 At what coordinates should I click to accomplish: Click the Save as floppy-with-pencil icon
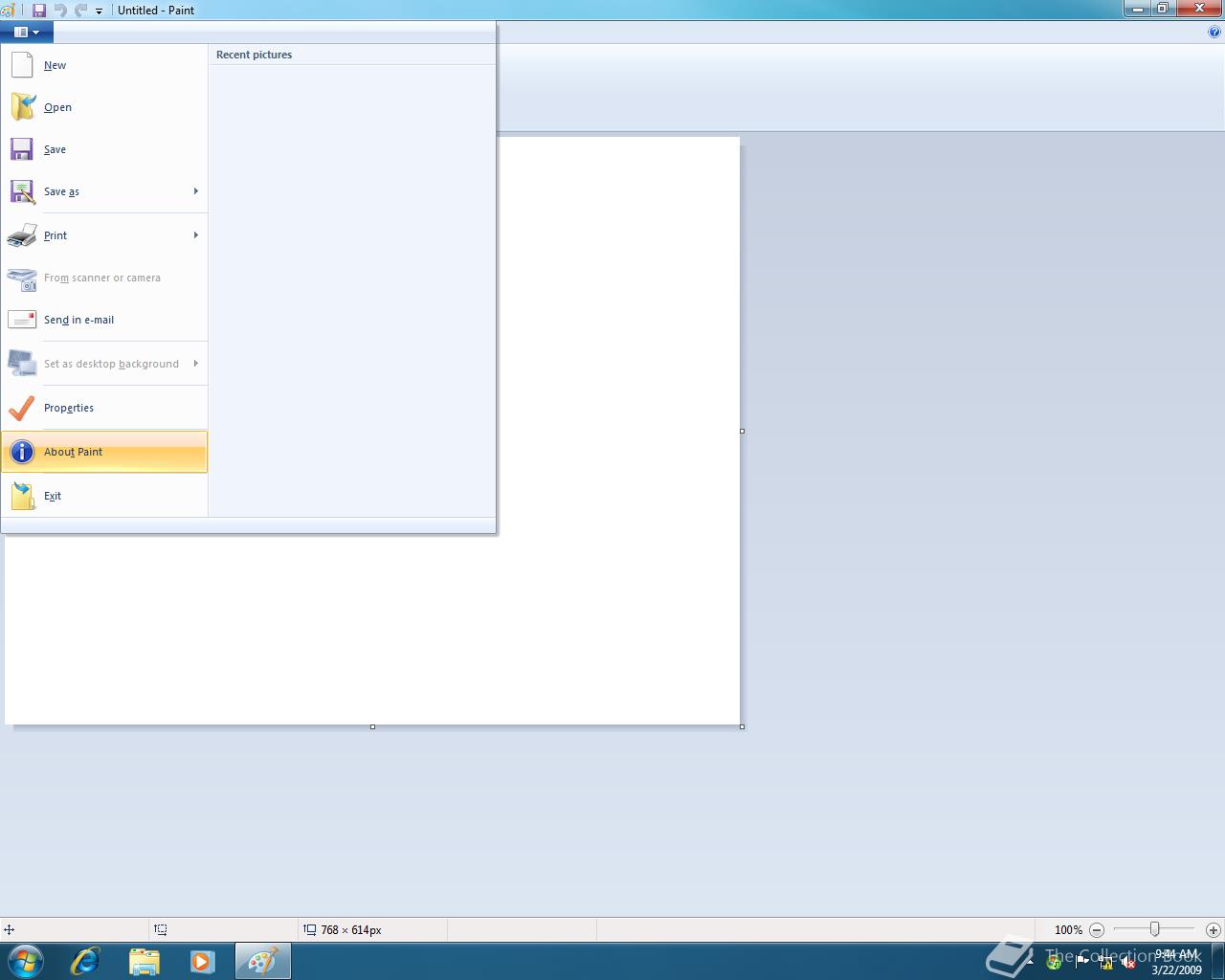(22, 191)
